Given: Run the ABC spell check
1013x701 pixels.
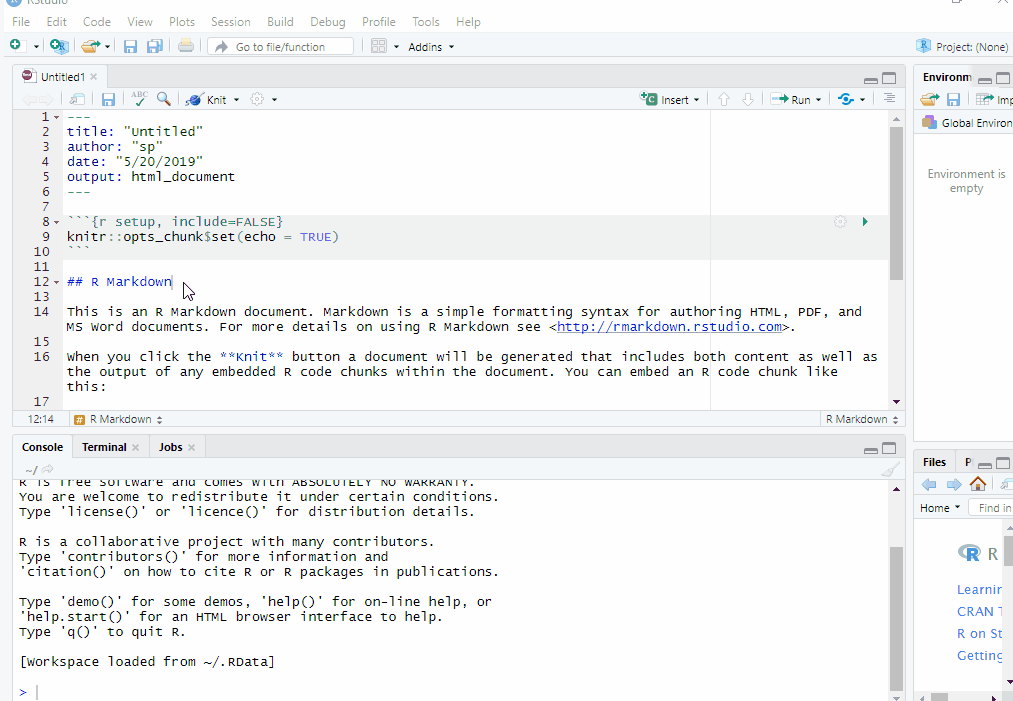Looking at the screenshot, I should [x=139, y=98].
